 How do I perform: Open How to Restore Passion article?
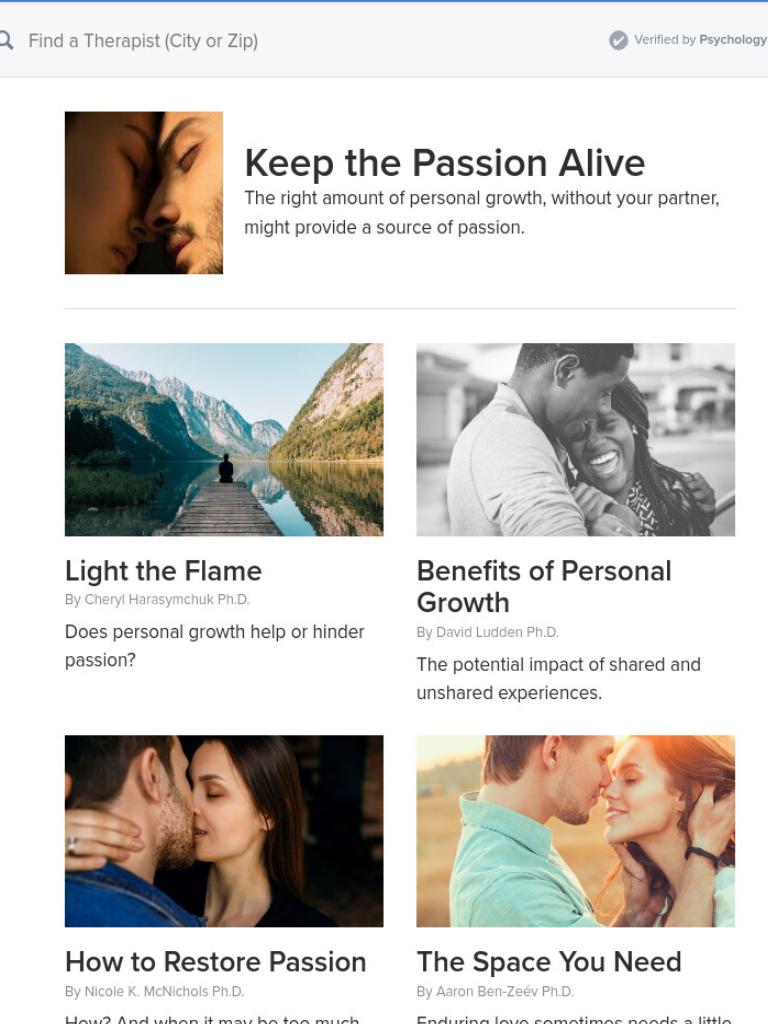(216, 962)
